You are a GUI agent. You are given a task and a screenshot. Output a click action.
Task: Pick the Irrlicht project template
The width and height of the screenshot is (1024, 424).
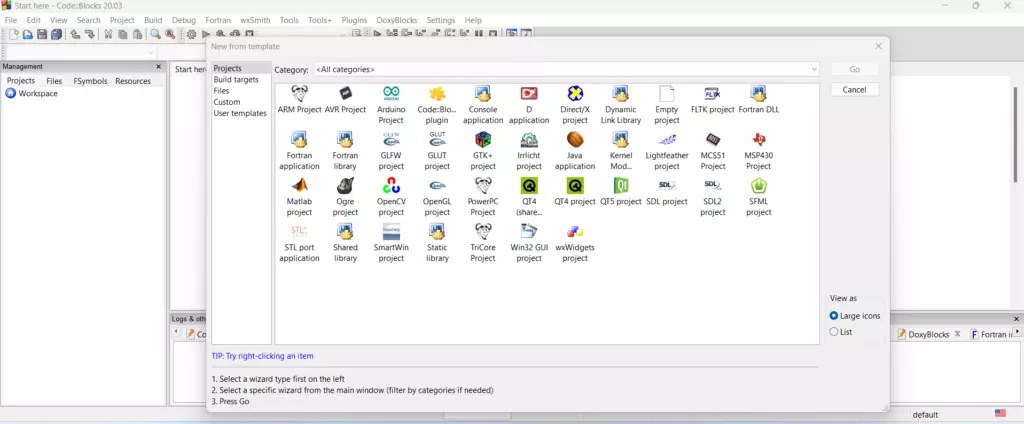click(529, 151)
